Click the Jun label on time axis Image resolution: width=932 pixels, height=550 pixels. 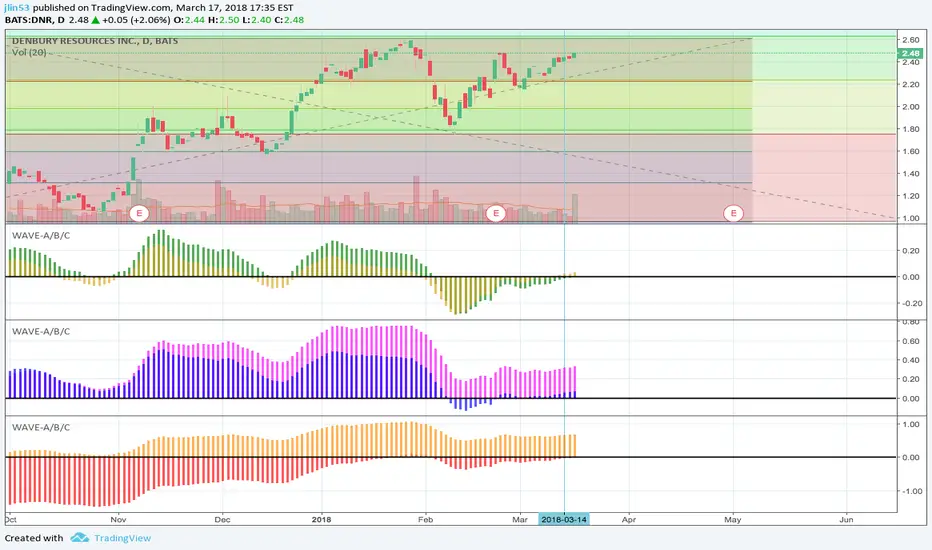click(846, 519)
